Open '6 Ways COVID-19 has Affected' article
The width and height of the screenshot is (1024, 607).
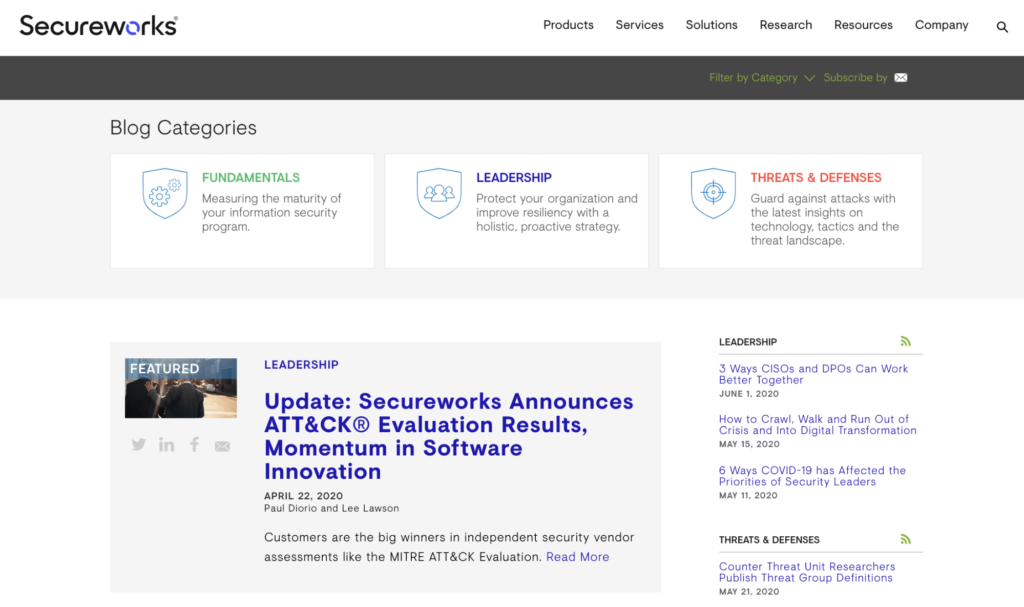coord(812,476)
